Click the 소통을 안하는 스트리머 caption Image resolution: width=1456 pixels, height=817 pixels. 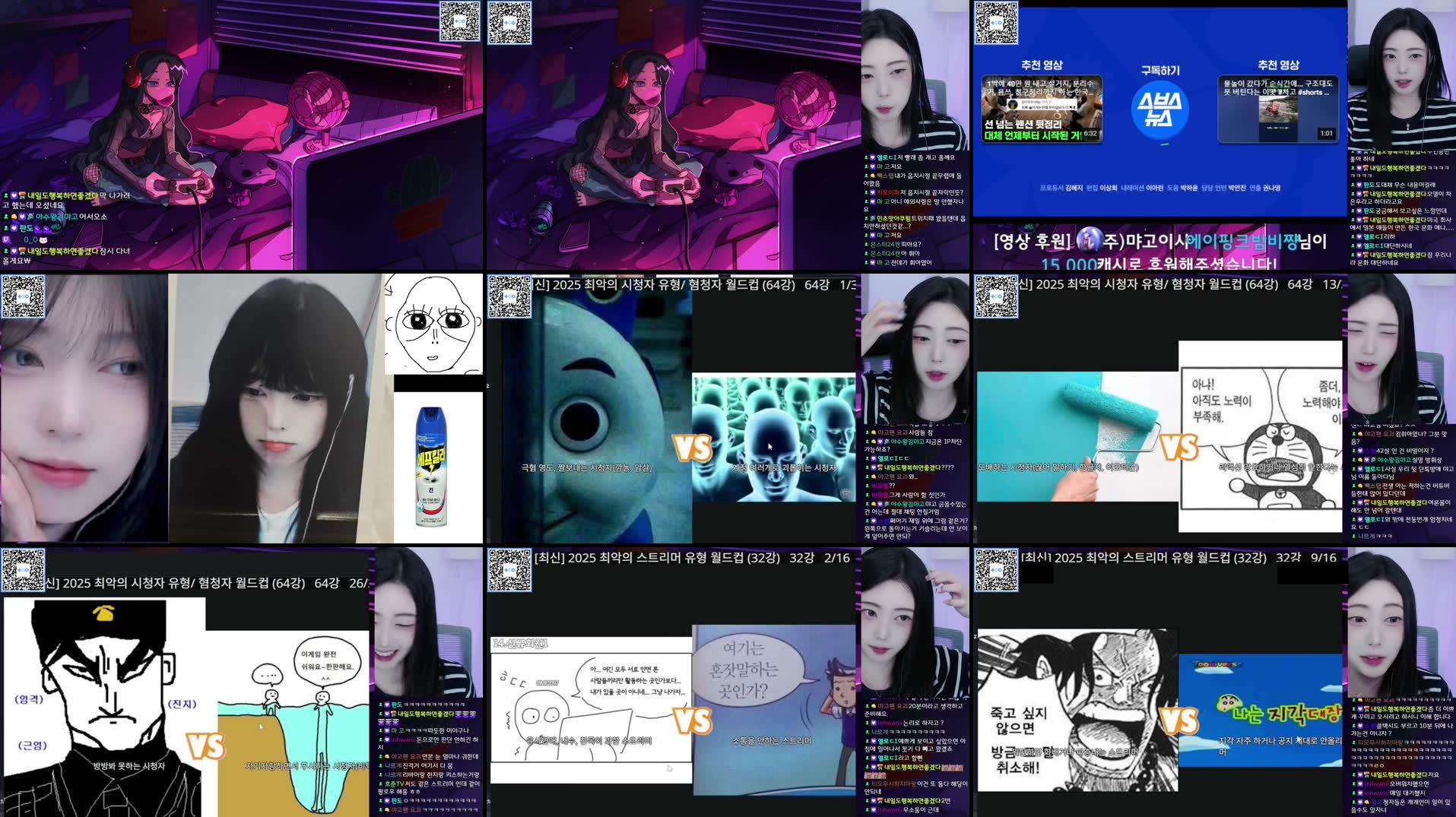pos(772,740)
